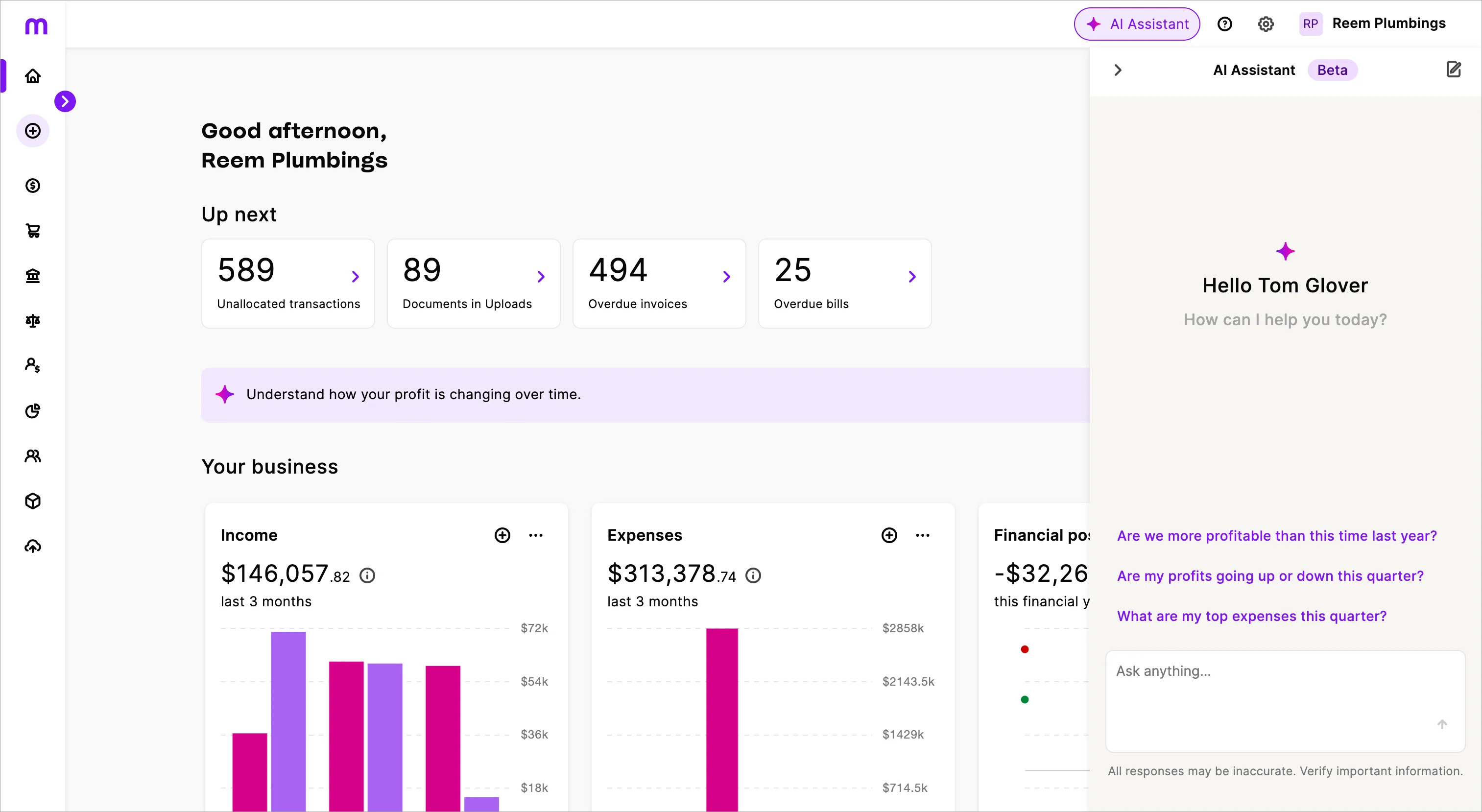Click the Income card title
The width and height of the screenshot is (1482, 812).
coord(248,535)
